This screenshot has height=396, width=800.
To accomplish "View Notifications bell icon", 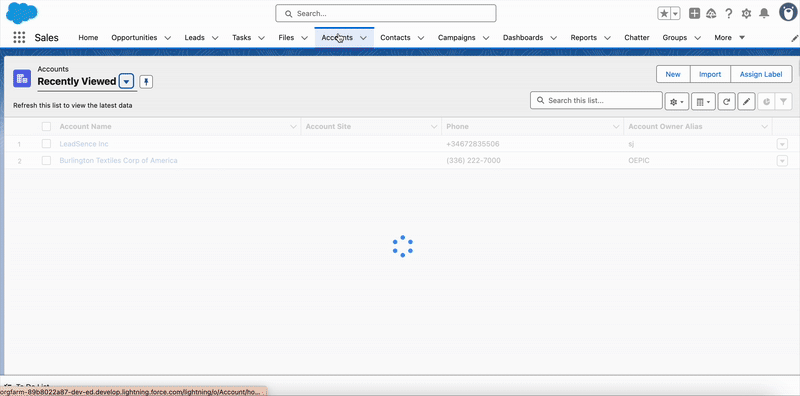I will (764, 14).
